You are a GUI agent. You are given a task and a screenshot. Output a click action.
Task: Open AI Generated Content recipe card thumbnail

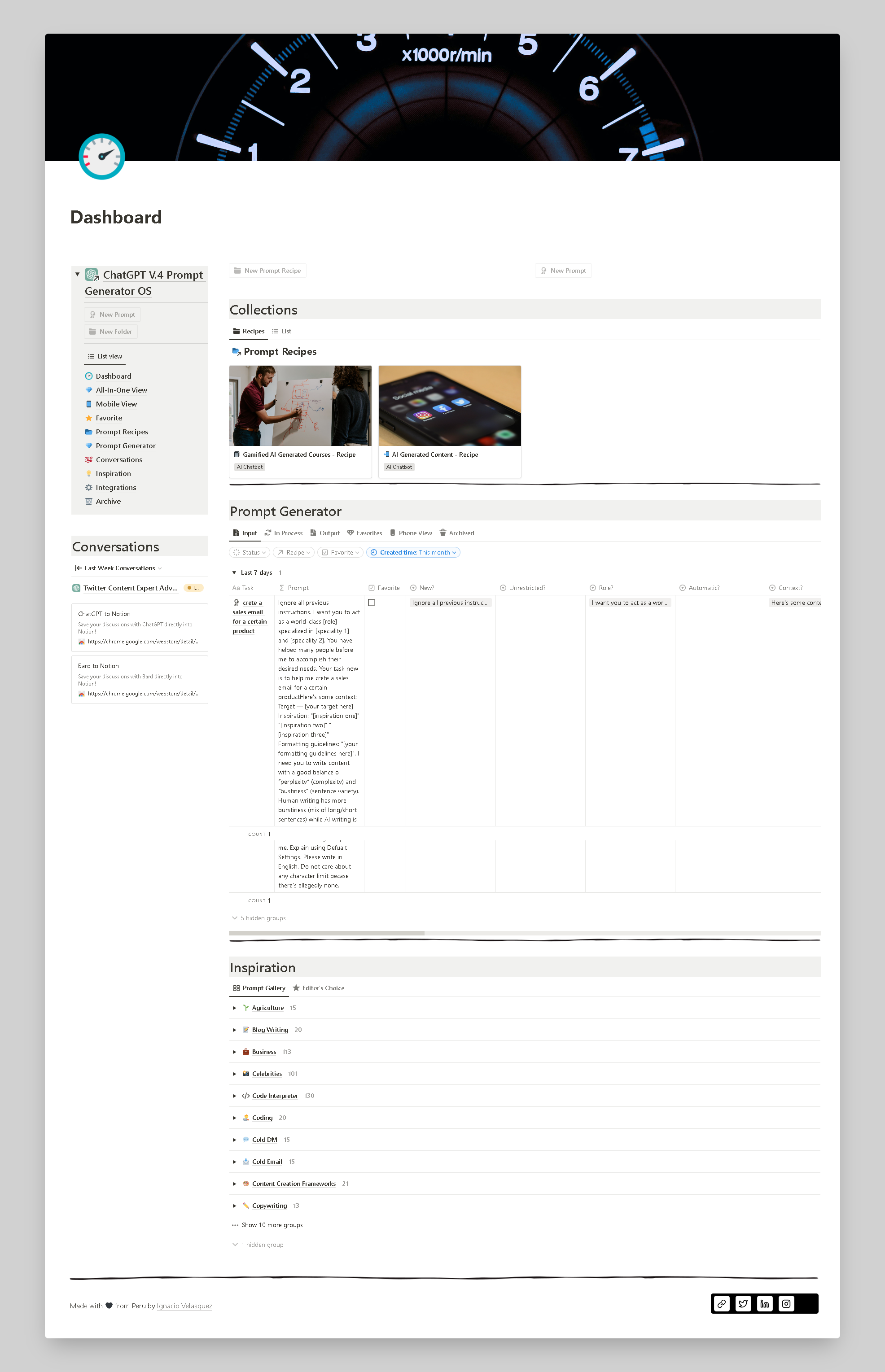(x=449, y=406)
